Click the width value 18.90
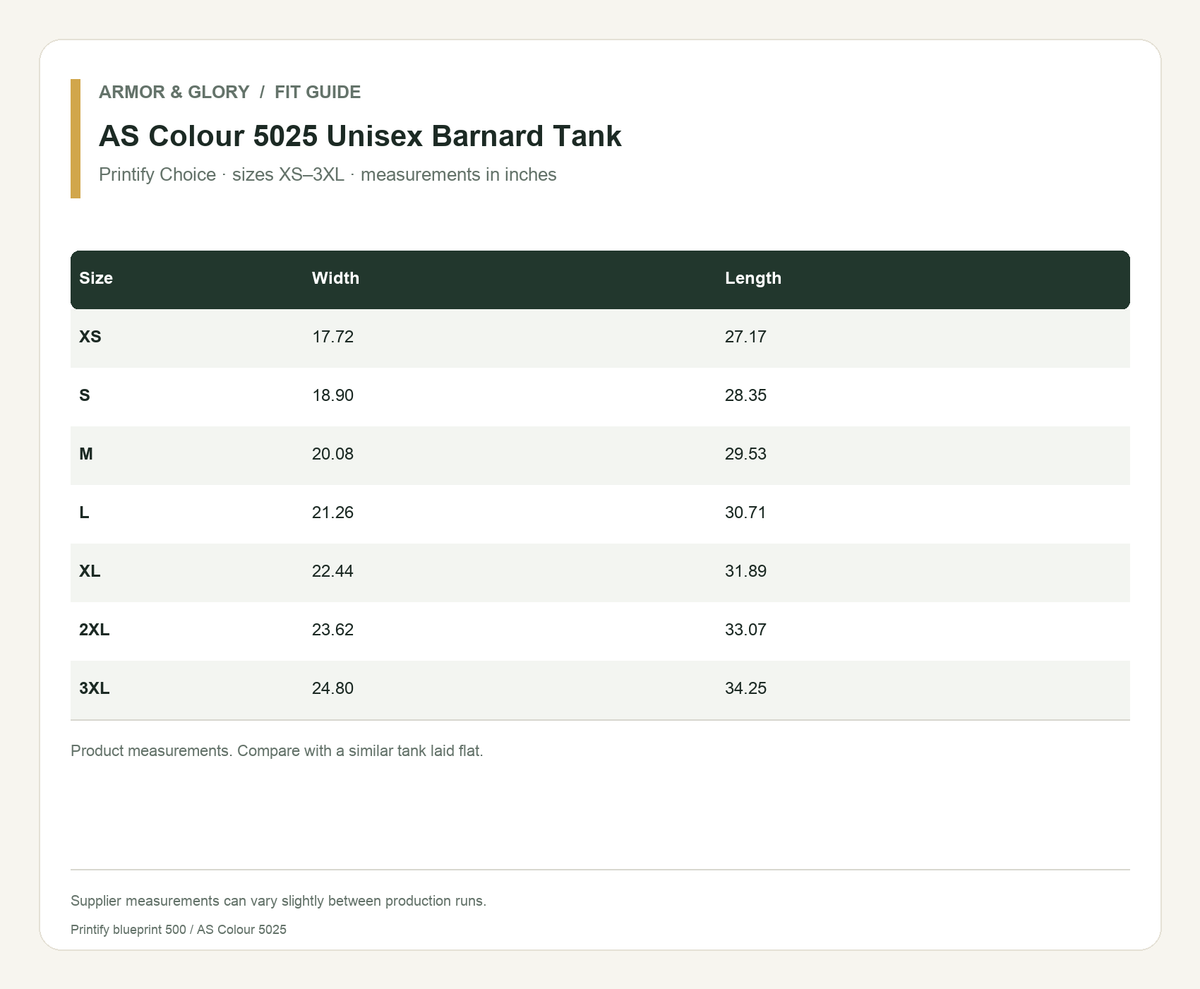The width and height of the screenshot is (1200, 989). pyautogui.click(x=333, y=396)
